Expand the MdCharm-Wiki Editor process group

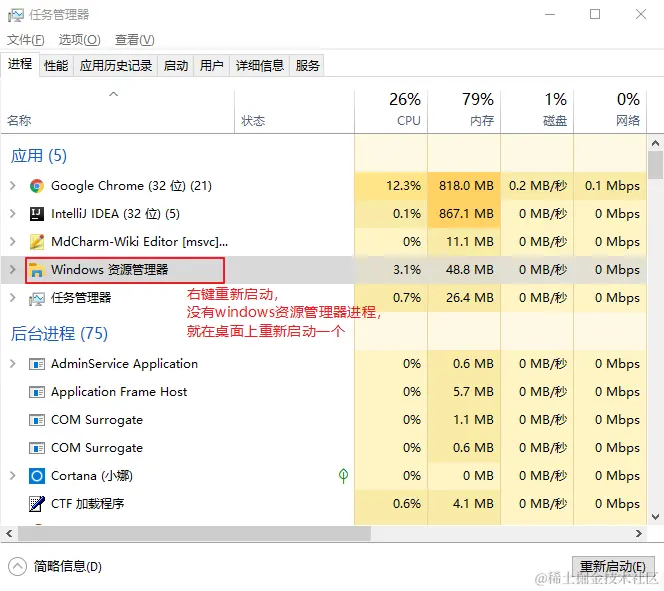13,241
